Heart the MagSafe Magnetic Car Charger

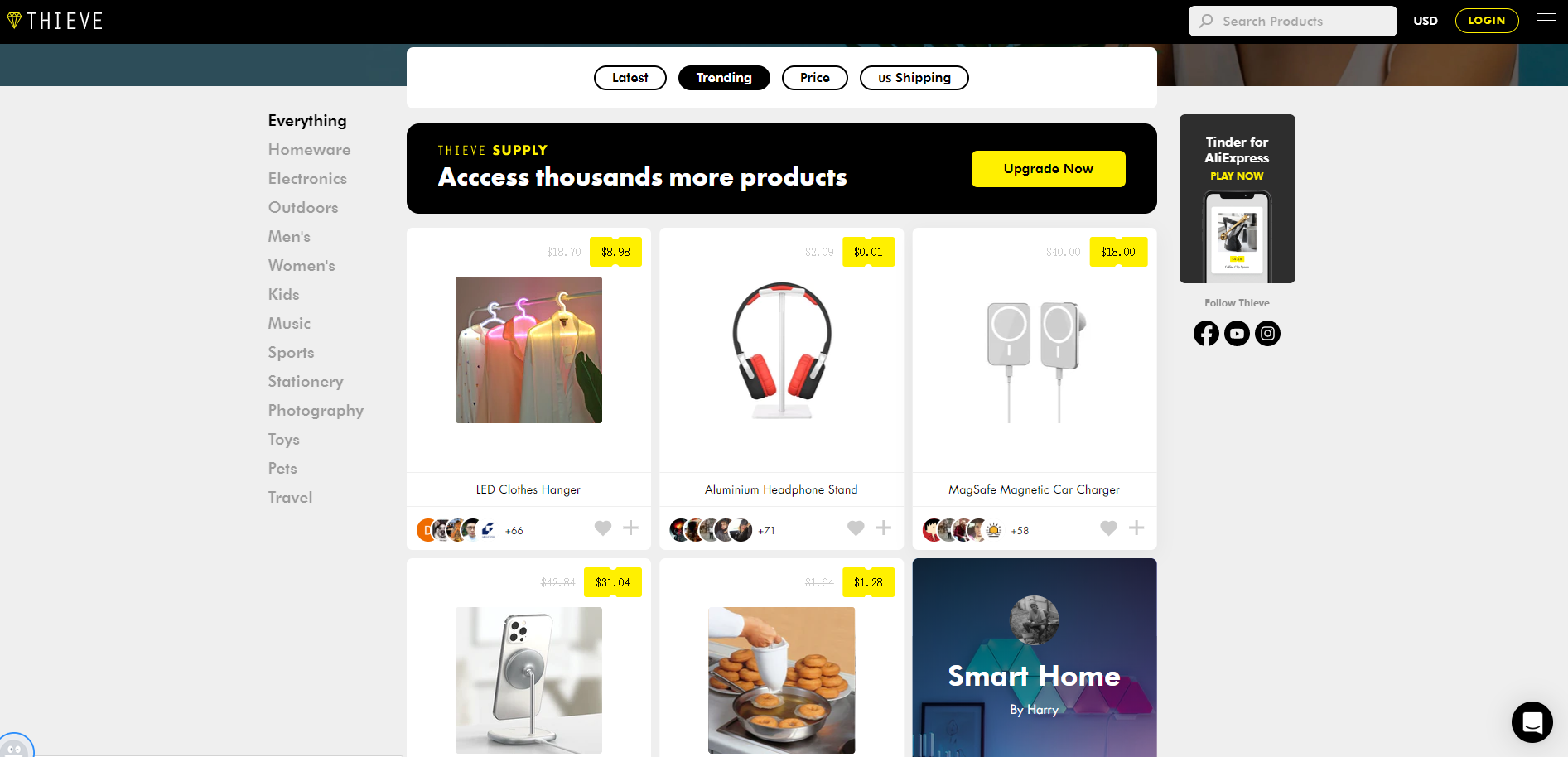tap(1108, 528)
